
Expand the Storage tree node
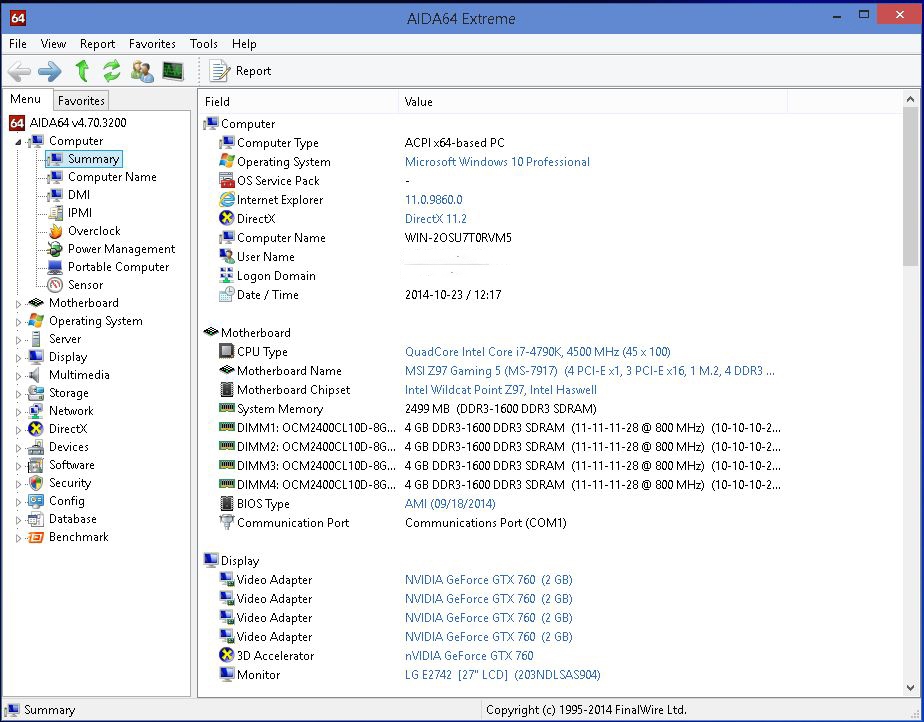point(18,394)
